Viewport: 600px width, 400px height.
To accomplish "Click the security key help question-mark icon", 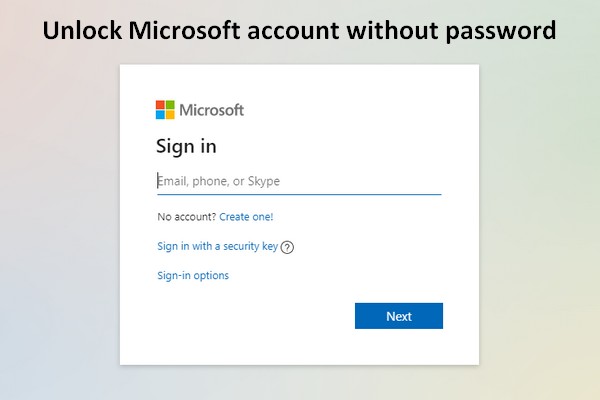I will [287, 247].
